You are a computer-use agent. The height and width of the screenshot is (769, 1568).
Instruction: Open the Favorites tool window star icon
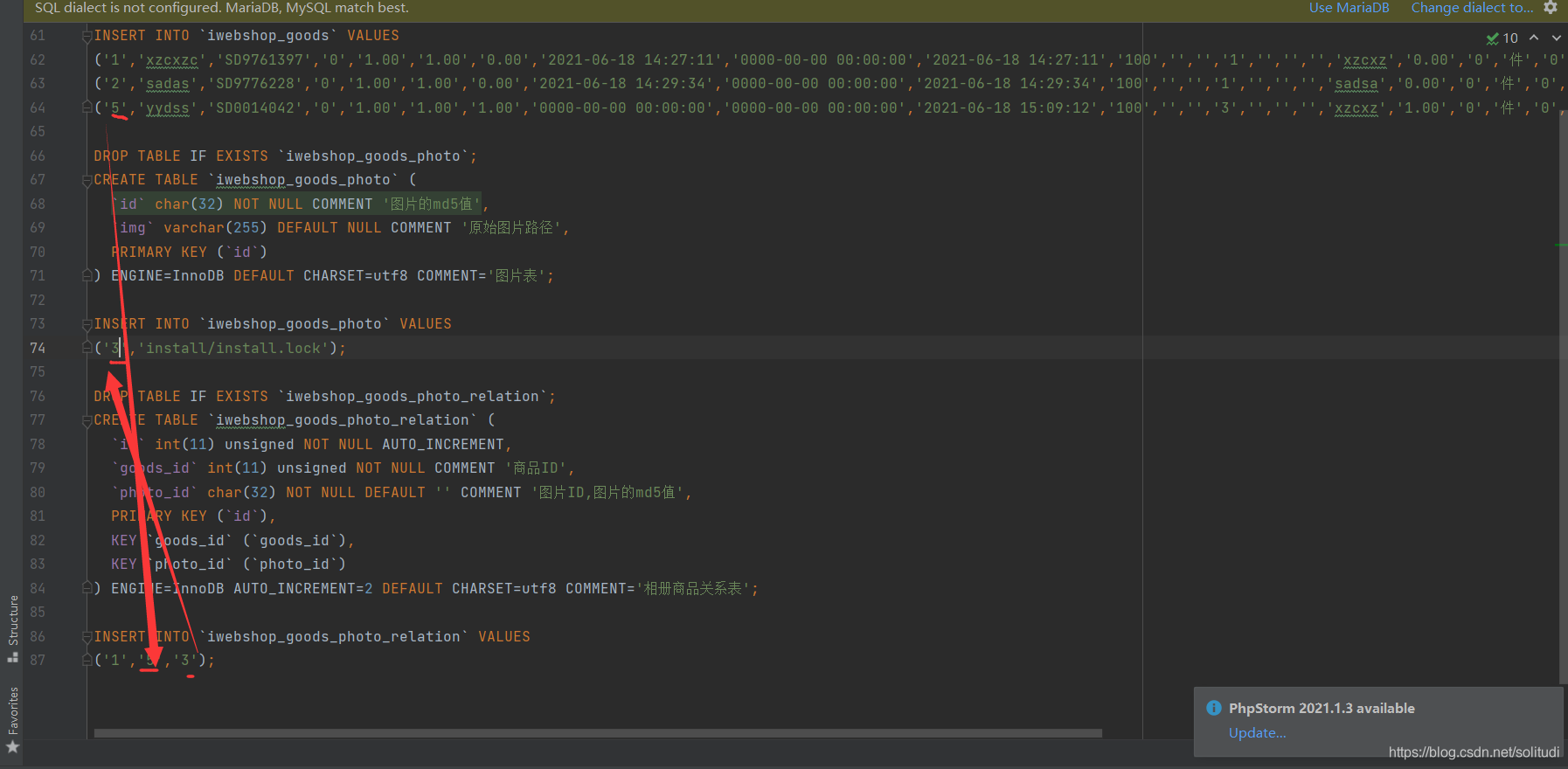coord(12,747)
